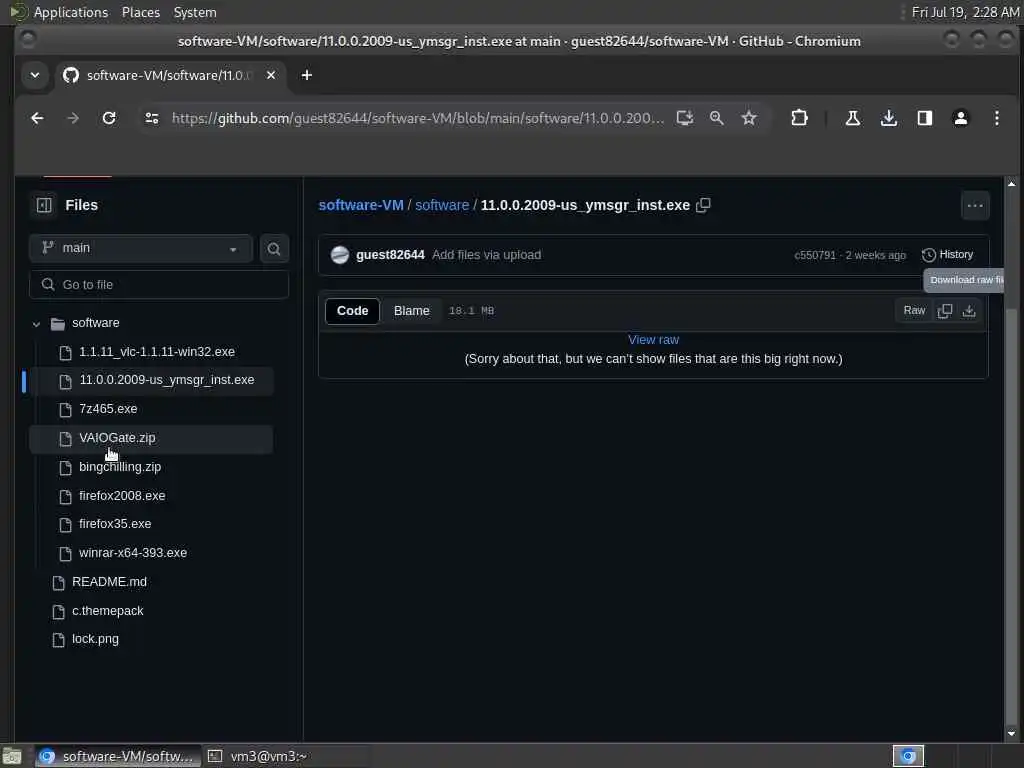Screen dimensions: 1024x768
Task: Switch to the Code tab
Action: [x=352, y=311]
